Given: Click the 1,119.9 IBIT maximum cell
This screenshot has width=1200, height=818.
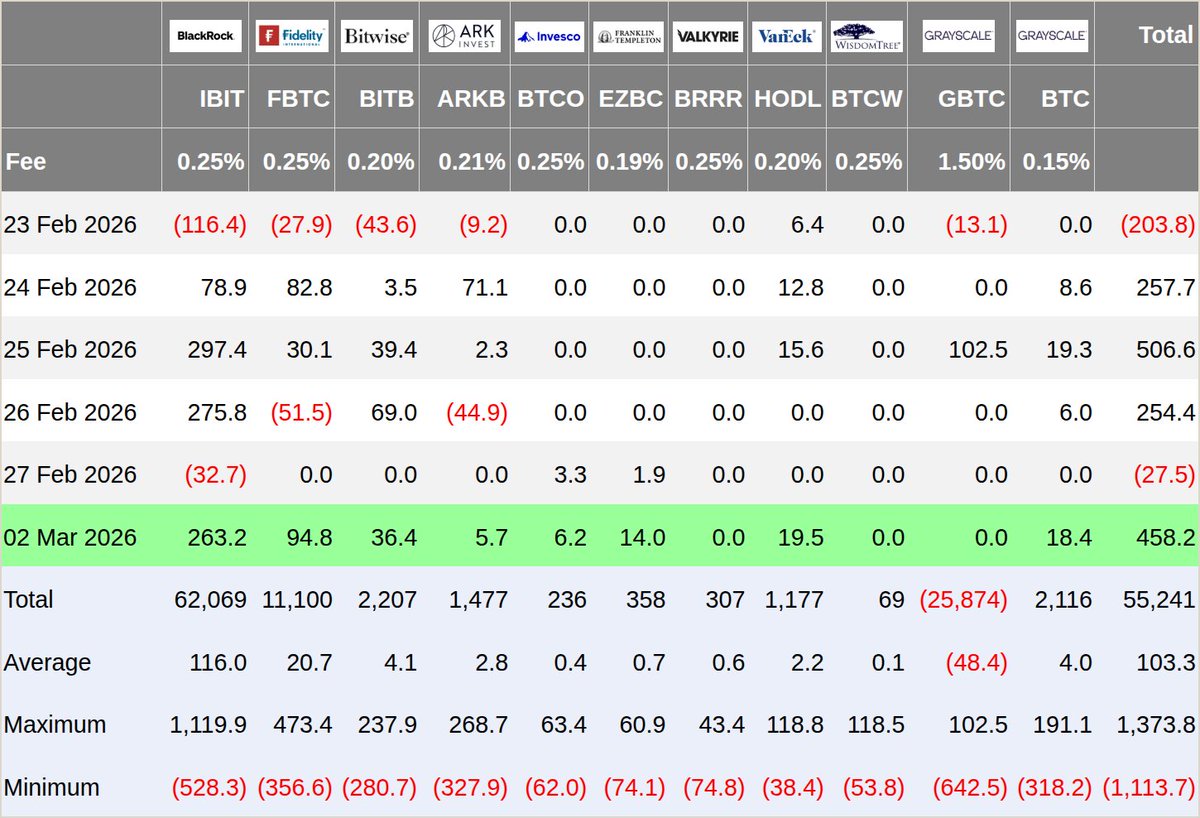Looking at the screenshot, I should click(210, 725).
